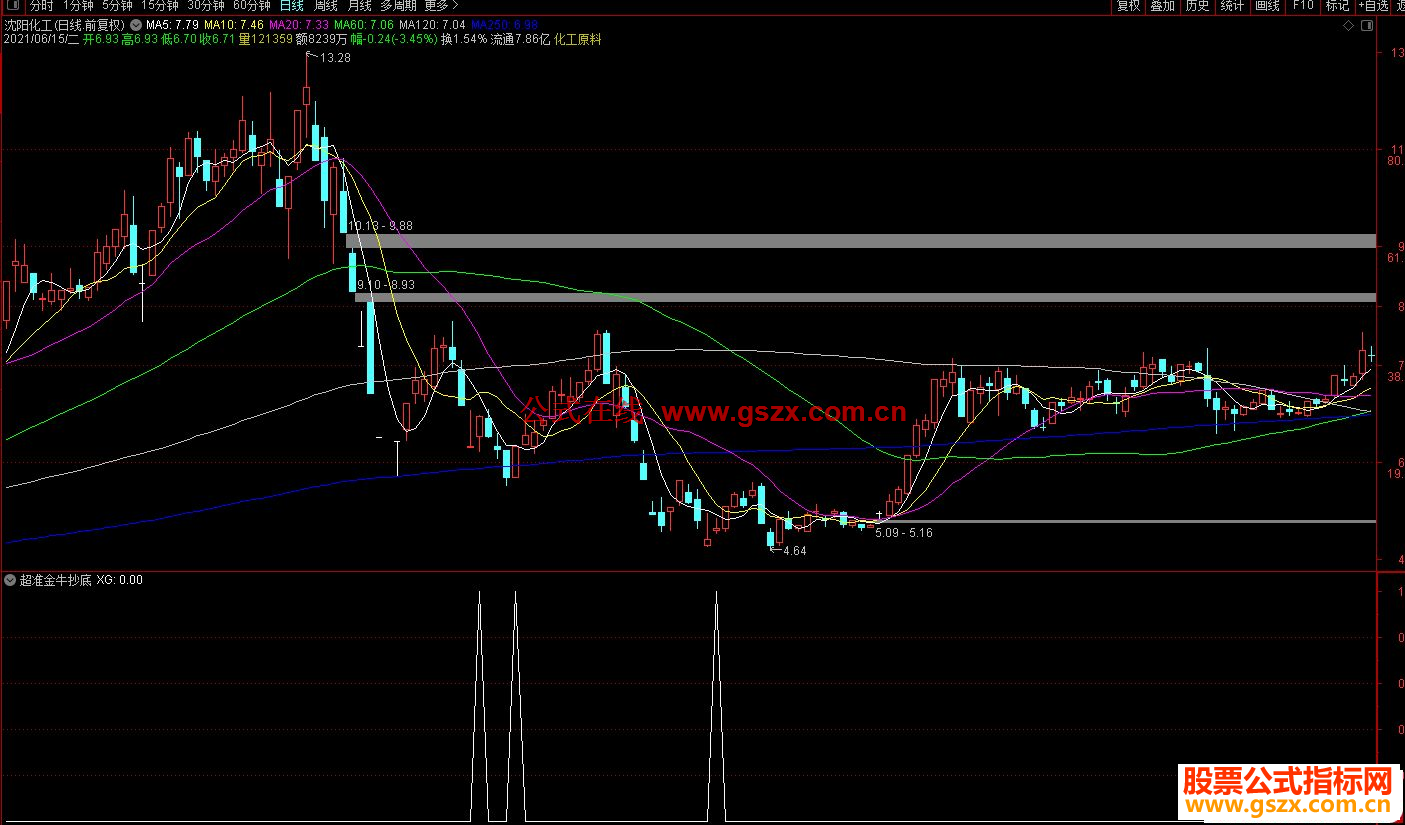Screen dimensions: 1405x825
Task: Click the 超准金牛抄底 indicator name
Action: (x=56, y=580)
